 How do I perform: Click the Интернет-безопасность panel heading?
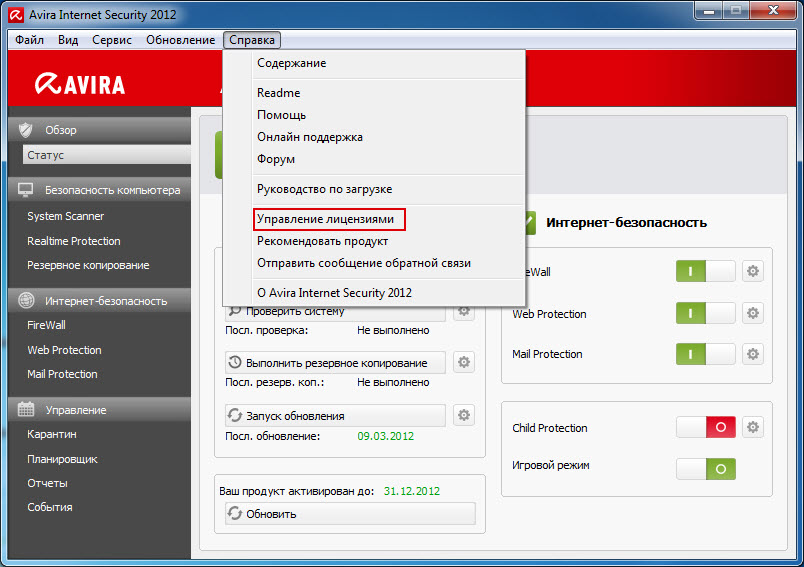tap(626, 222)
